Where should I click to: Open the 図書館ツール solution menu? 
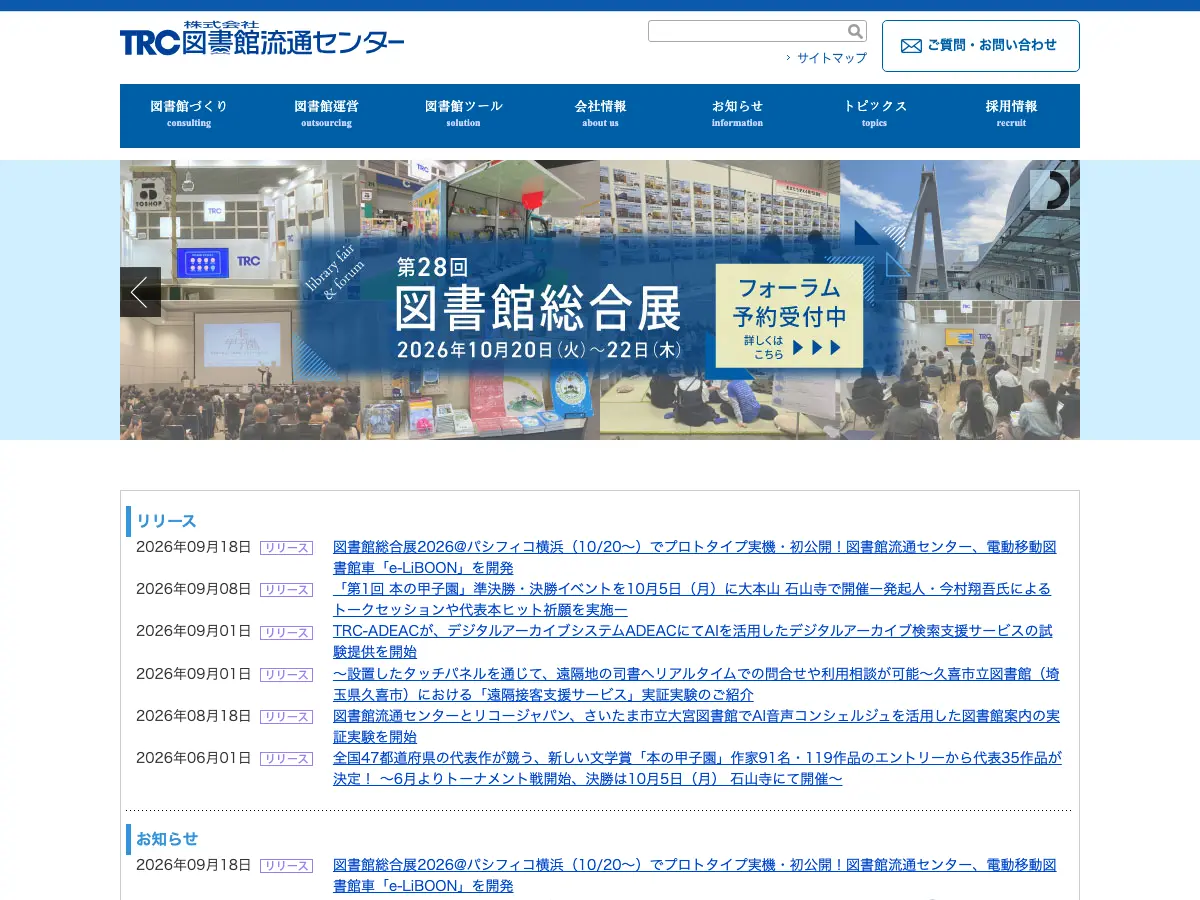[463, 114]
